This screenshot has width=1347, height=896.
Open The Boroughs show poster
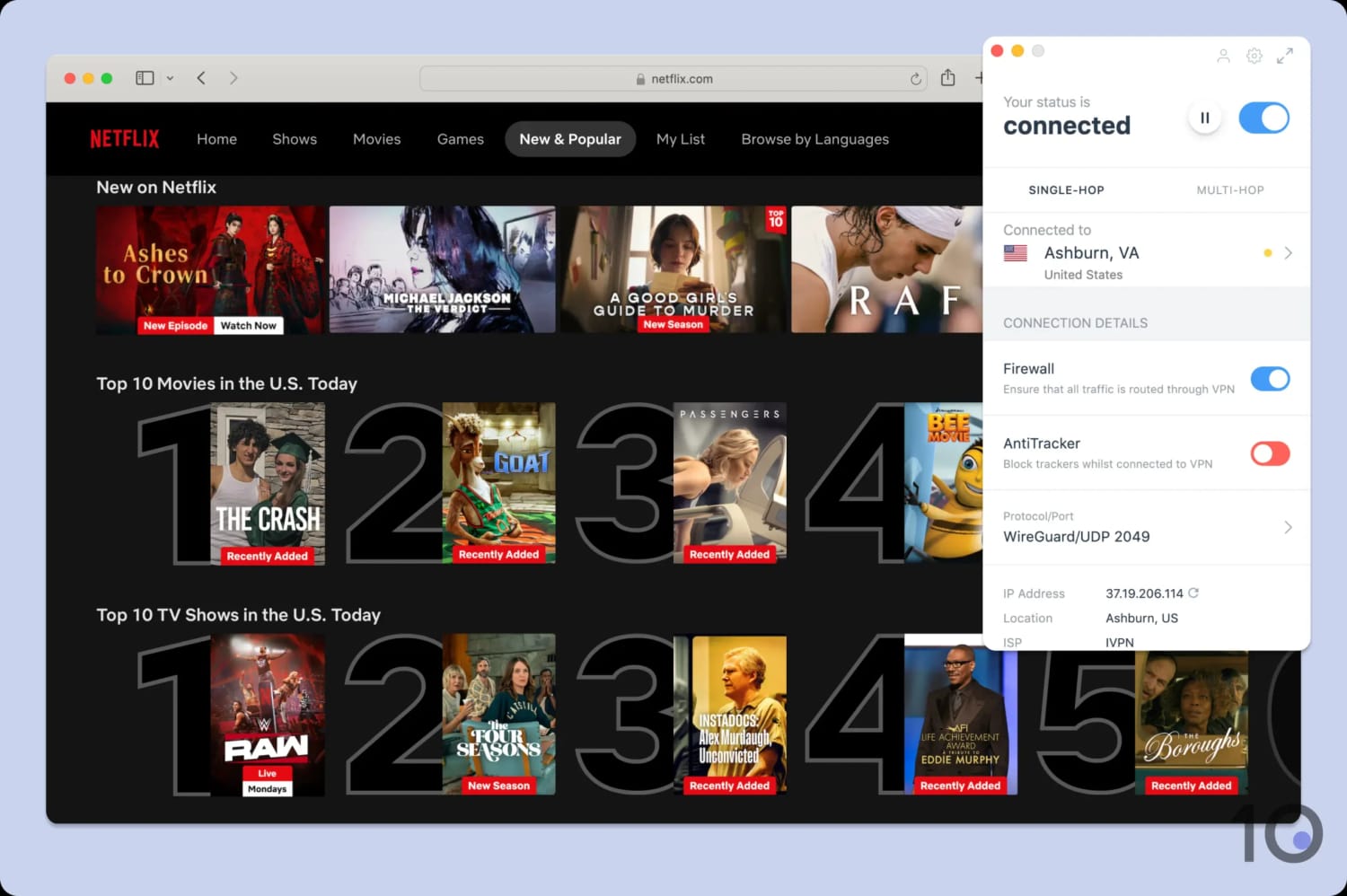pyautogui.click(x=1192, y=723)
